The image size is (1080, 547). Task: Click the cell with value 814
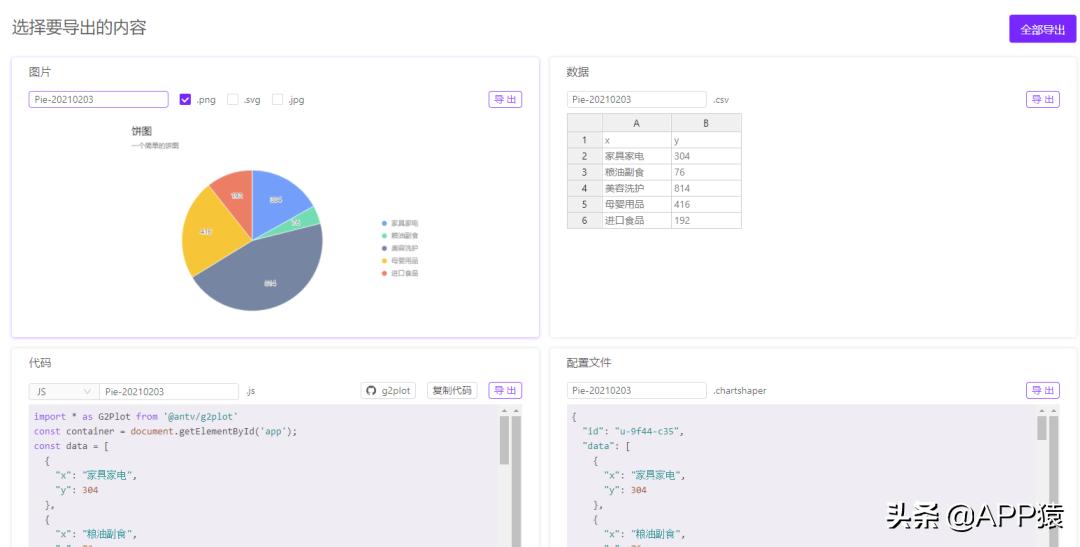(x=706, y=188)
